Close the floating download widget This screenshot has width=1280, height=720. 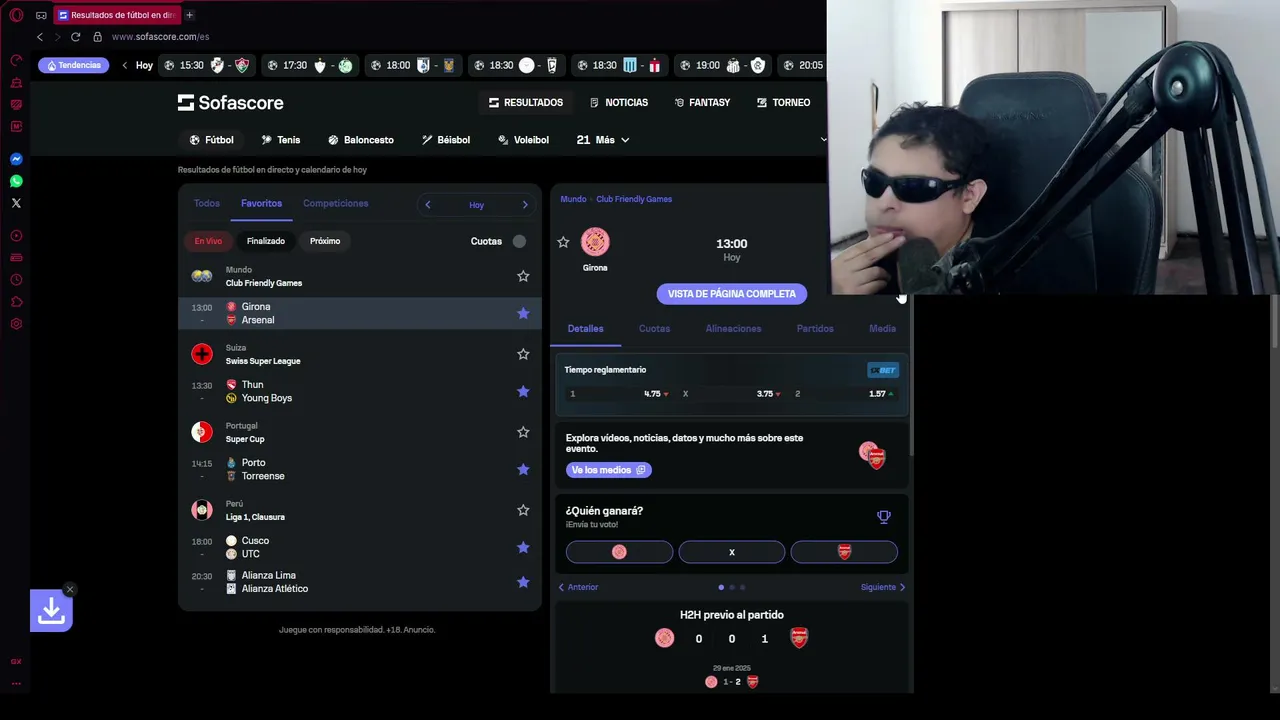[70, 589]
